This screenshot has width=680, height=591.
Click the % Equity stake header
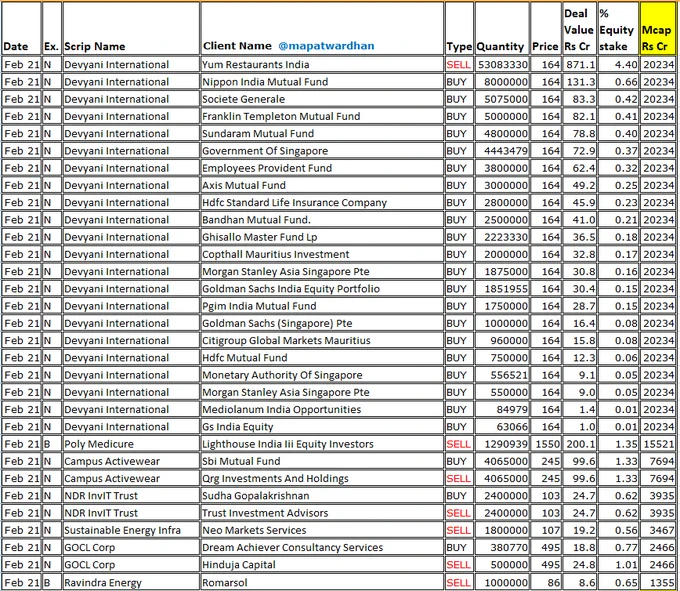tap(618, 28)
